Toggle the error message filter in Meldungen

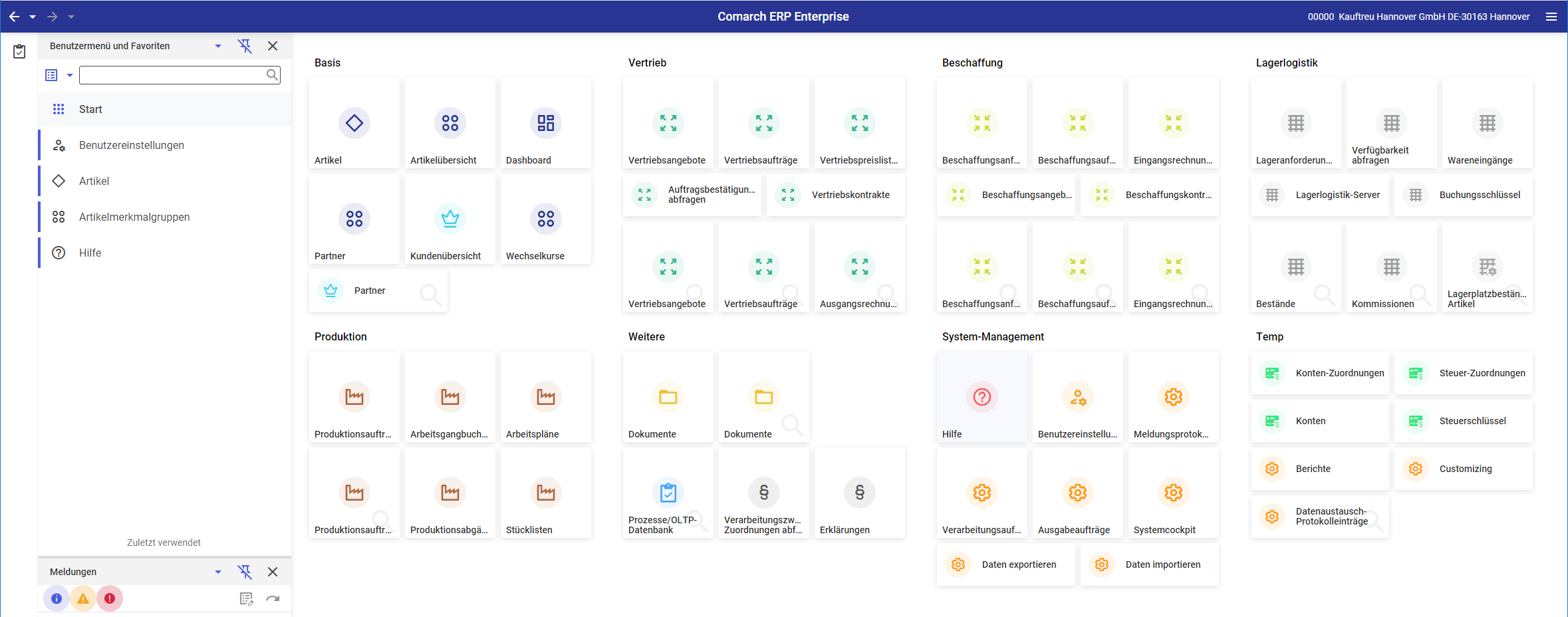tap(110, 598)
